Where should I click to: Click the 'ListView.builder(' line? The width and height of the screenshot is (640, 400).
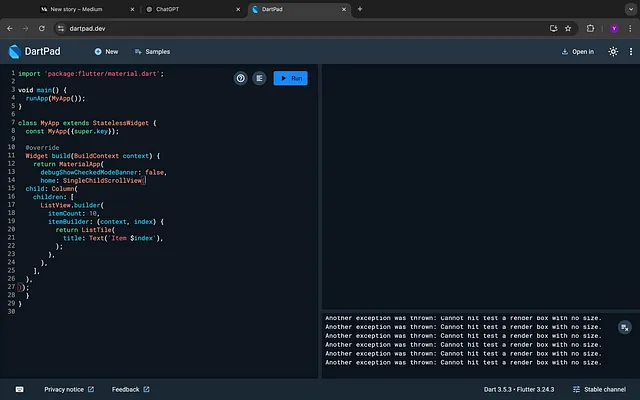(72, 205)
